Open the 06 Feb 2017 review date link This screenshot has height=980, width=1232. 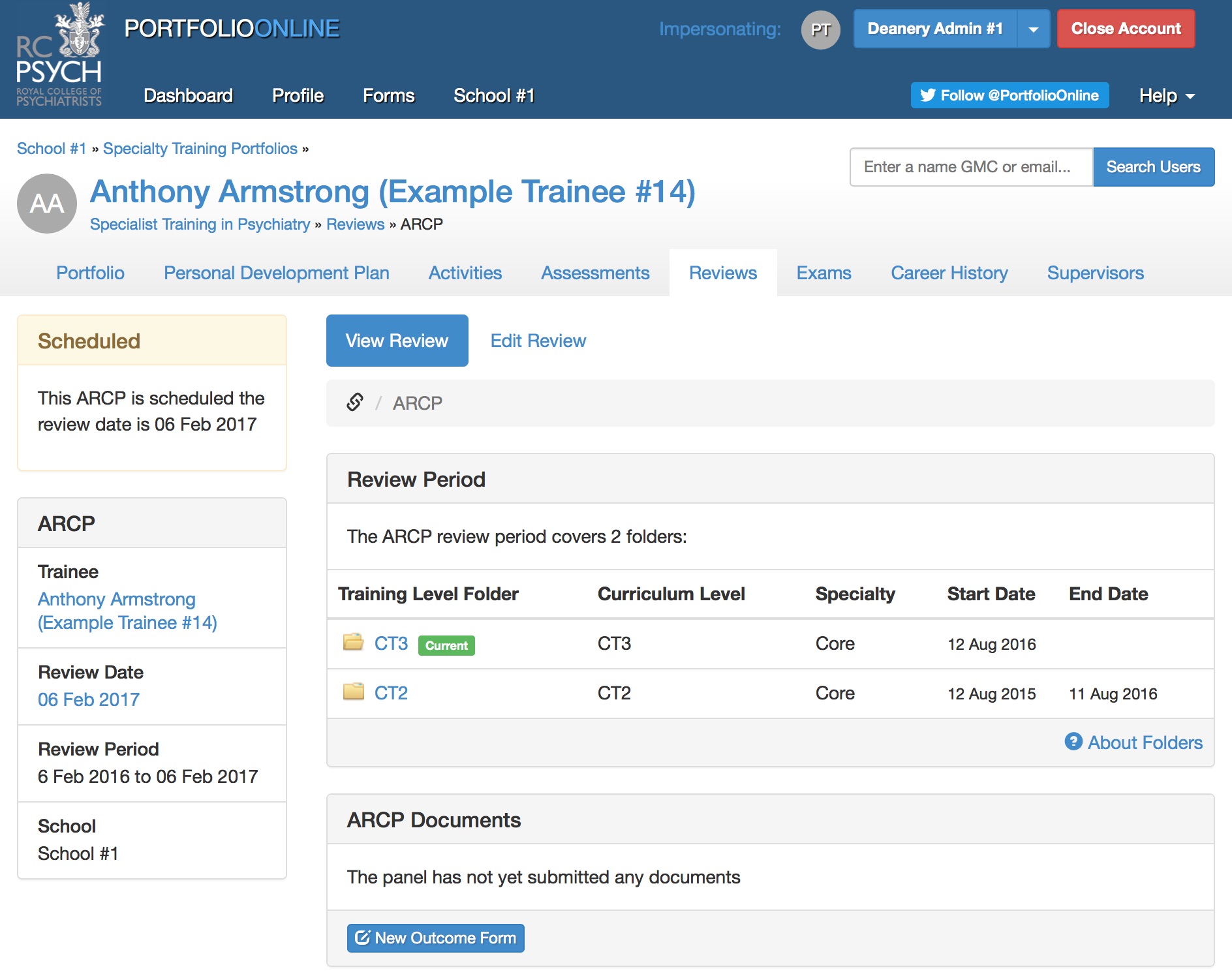click(89, 699)
